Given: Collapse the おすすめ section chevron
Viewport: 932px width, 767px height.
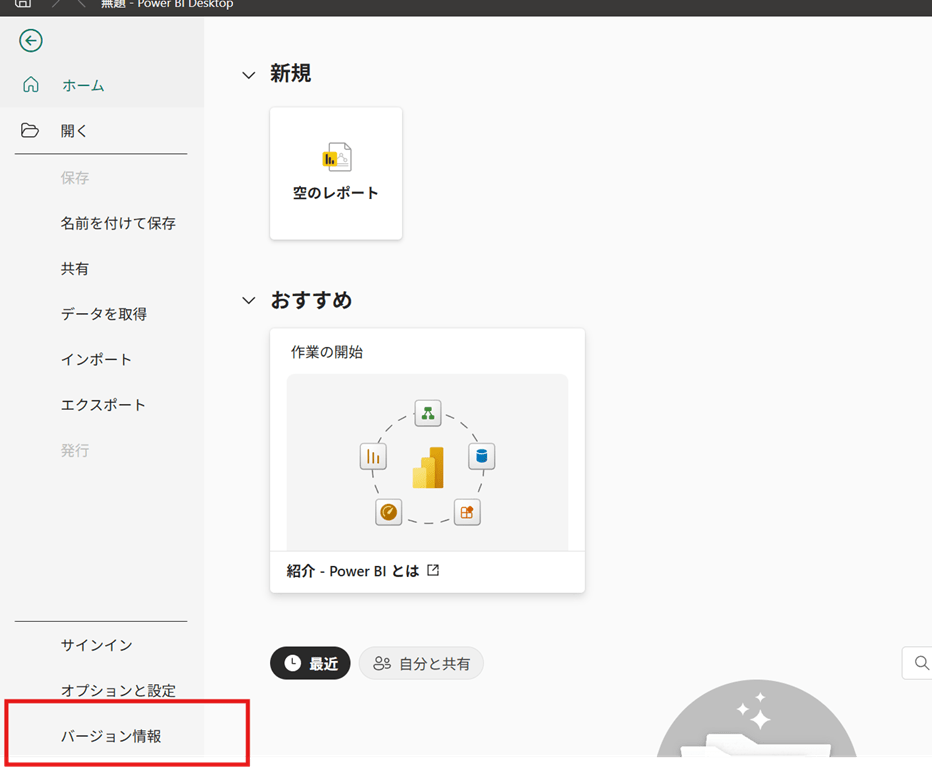Looking at the screenshot, I should click(248, 301).
